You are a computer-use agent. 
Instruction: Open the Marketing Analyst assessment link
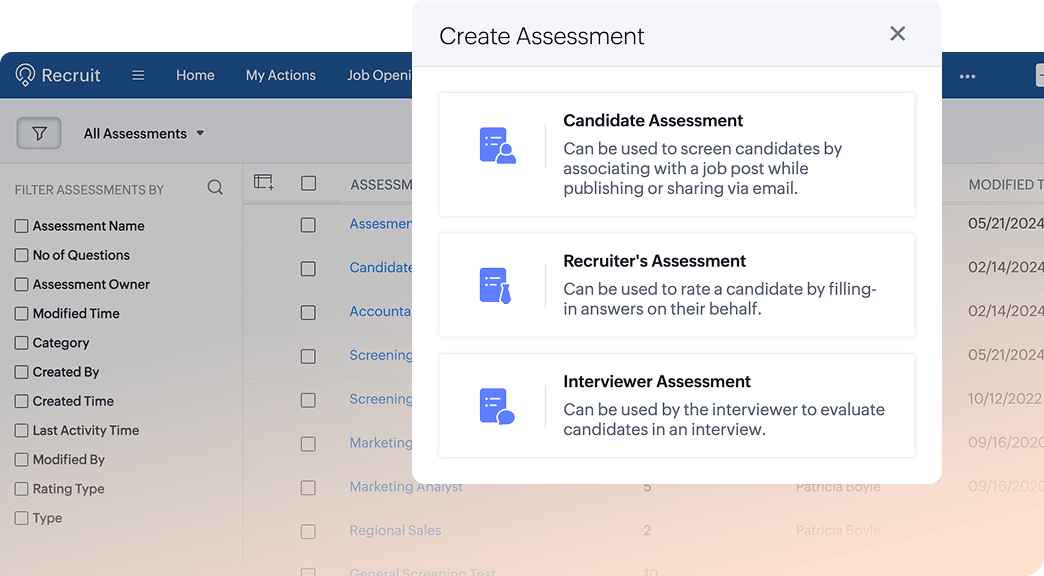(406, 487)
